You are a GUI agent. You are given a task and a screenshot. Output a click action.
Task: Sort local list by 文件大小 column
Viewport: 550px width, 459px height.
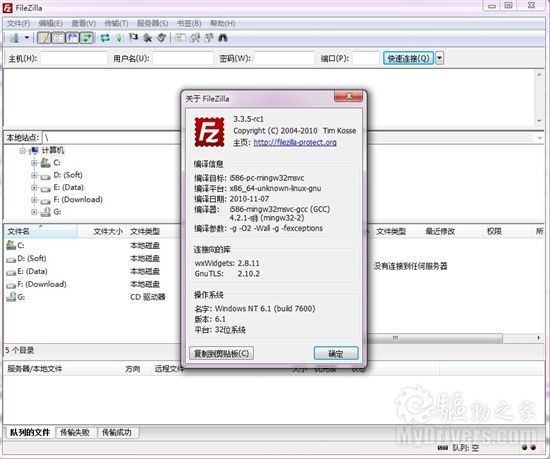coord(102,231)
